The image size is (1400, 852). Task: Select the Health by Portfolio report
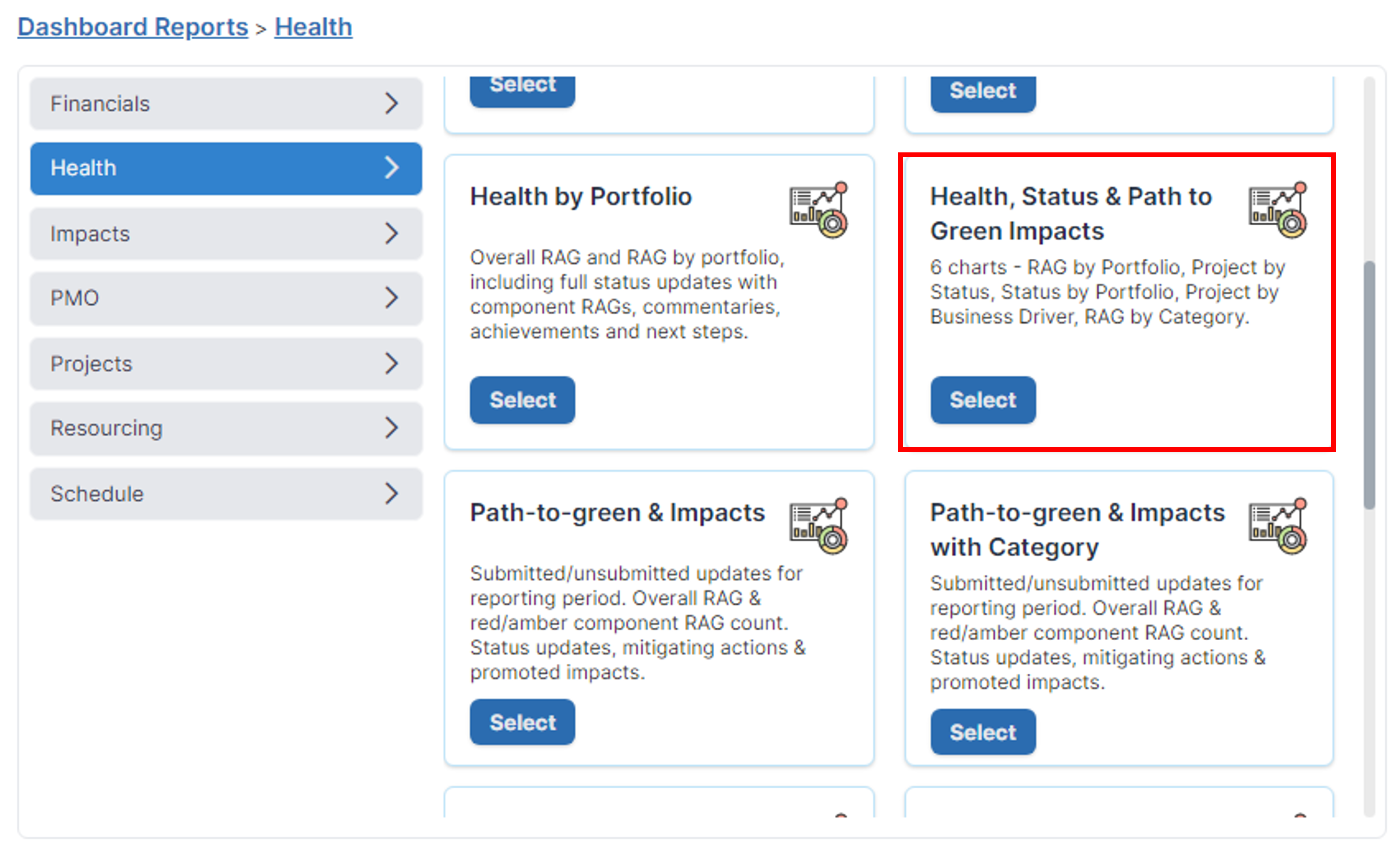tap(522, 400)
